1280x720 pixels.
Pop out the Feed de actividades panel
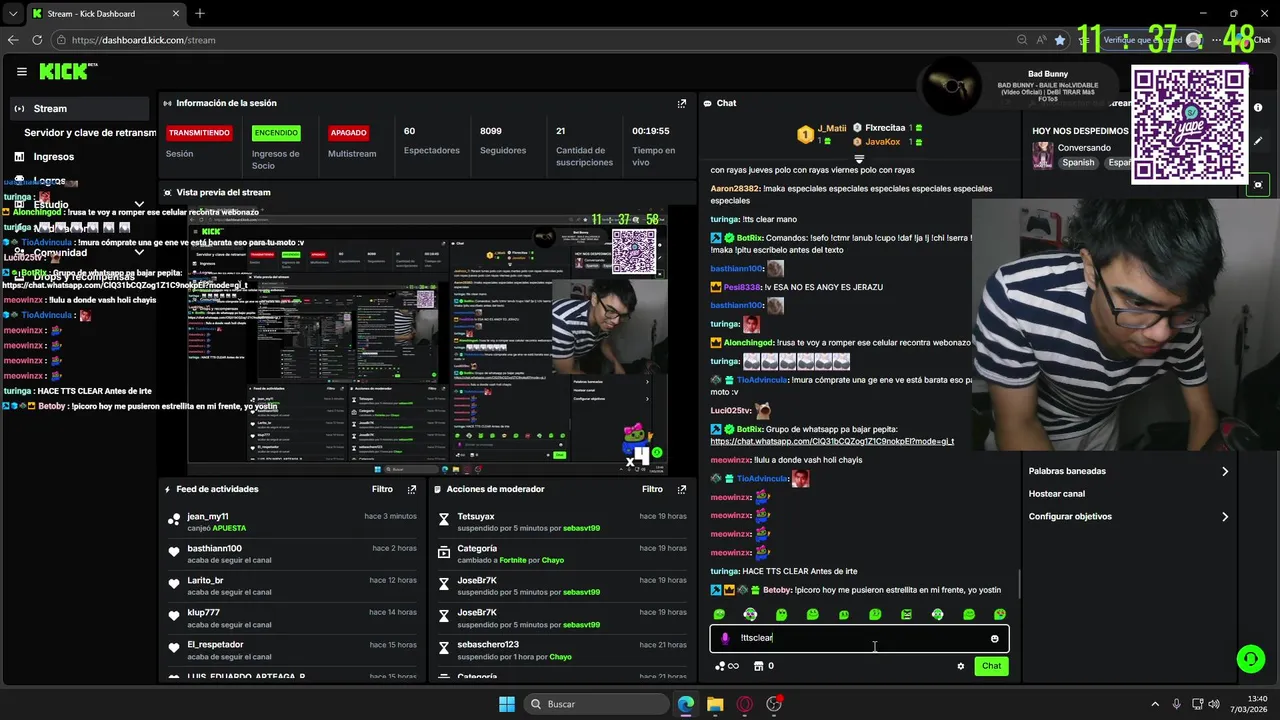click(x=412, y=489)
